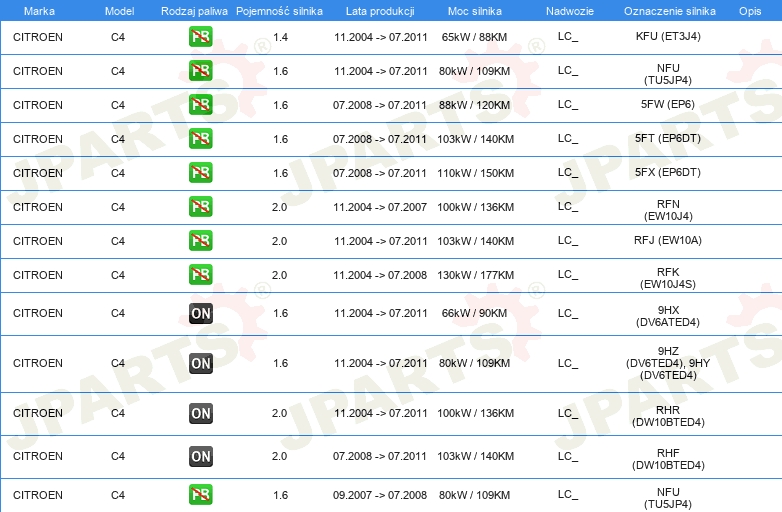
Task: Click the Pojemność silnika column header
Action: (x=279, y=11)
